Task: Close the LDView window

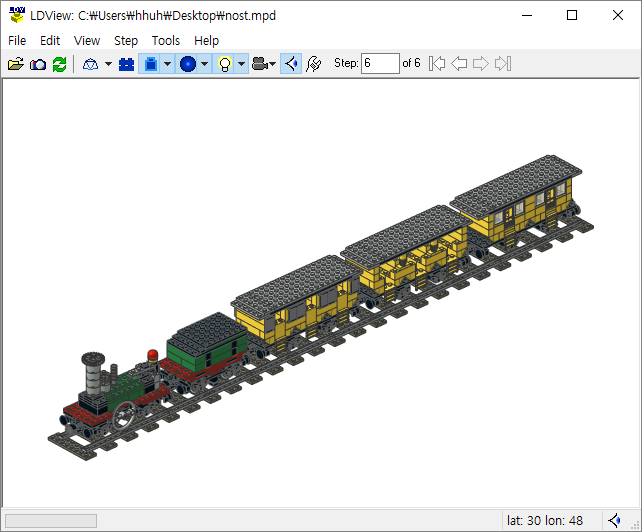Action: pyautogui.click(x=617, y=16)
